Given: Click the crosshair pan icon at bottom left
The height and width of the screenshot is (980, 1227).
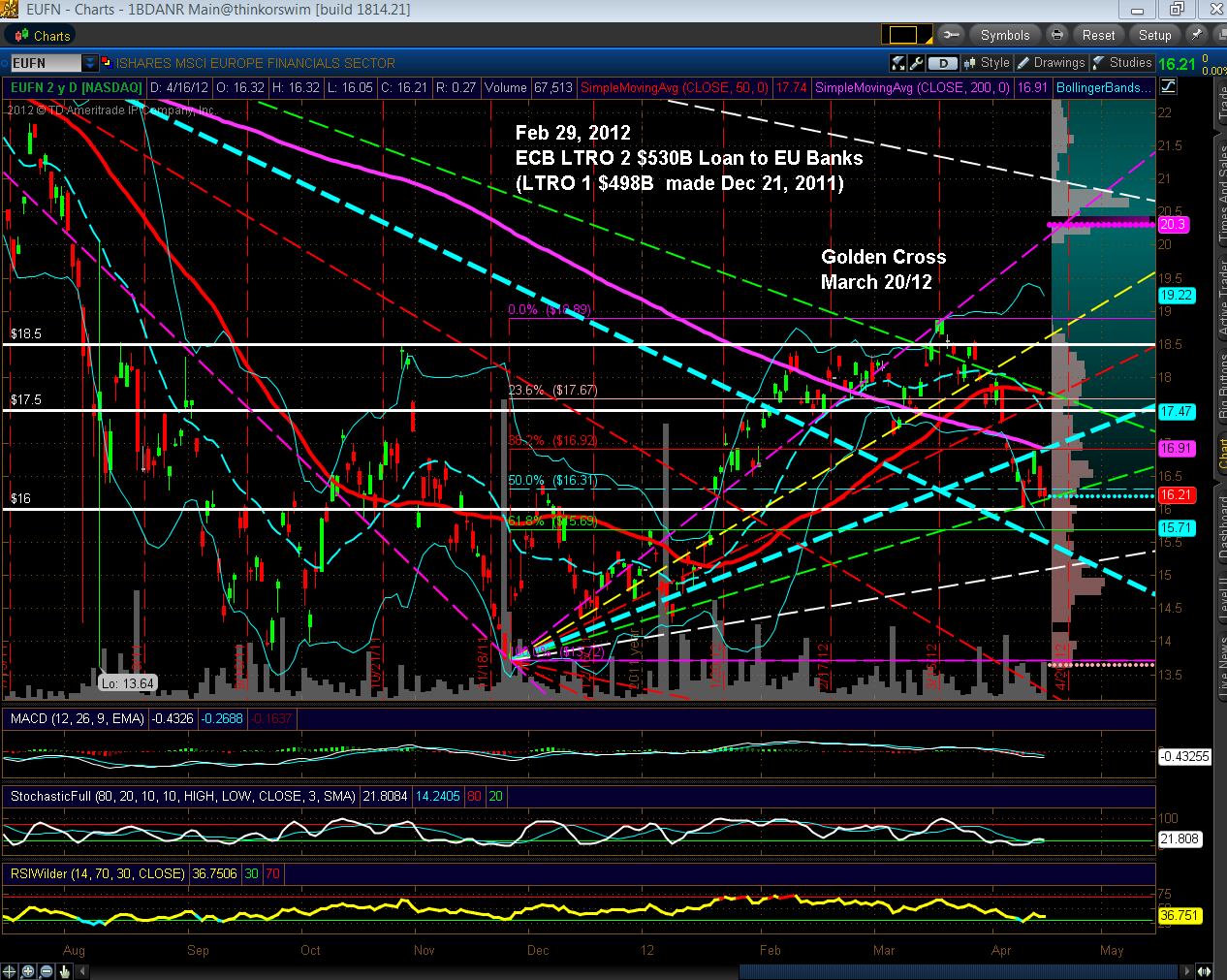Looking at the screenshot, I should (10, 970).
